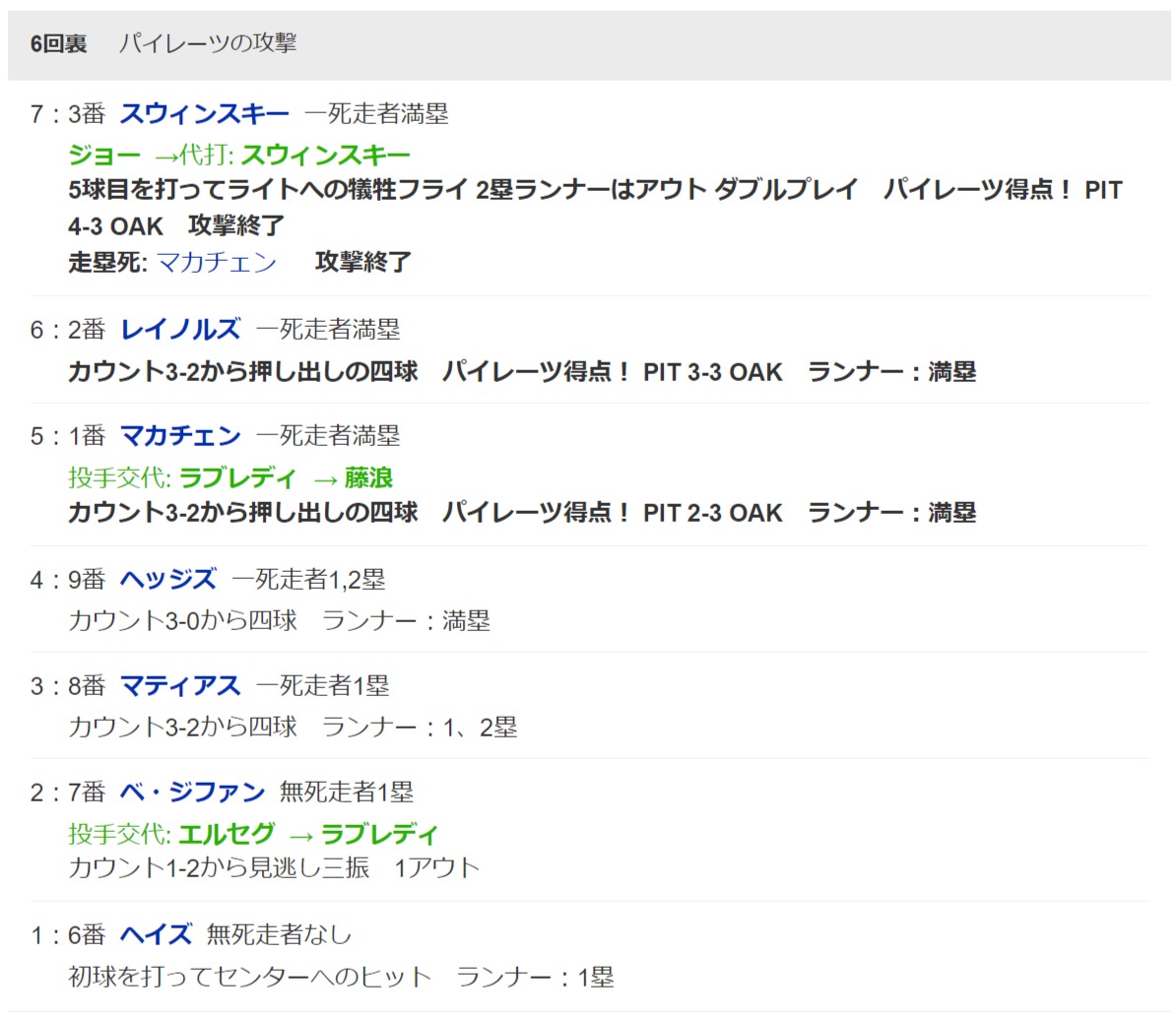Open batter ヘイズ link
The image size is (1176, 1017).
156,934
